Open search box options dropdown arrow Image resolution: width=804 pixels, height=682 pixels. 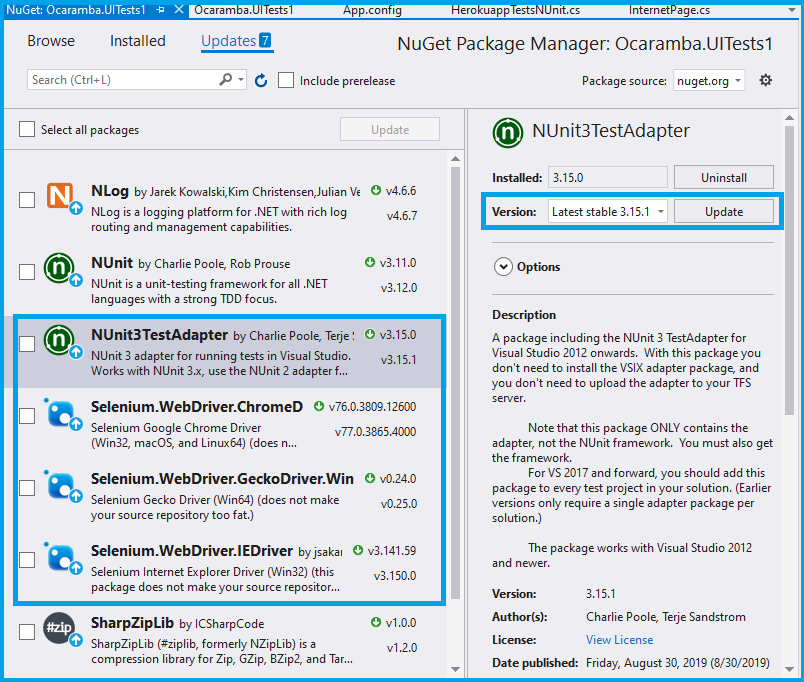(x=240, y=79)
